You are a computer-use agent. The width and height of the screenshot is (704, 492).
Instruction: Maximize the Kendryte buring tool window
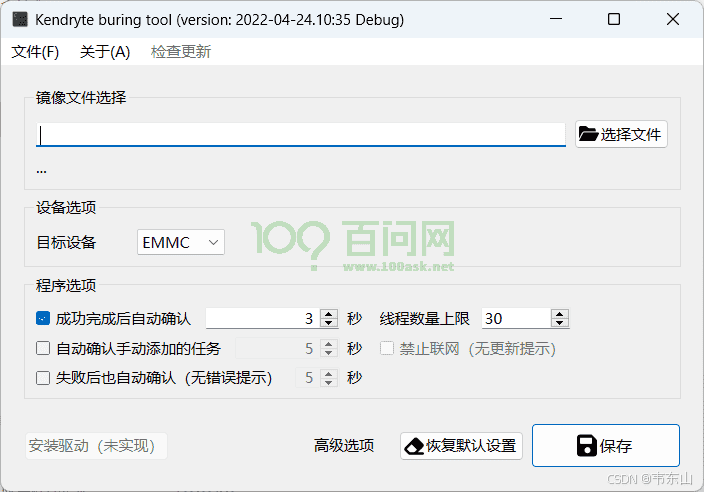614,19
